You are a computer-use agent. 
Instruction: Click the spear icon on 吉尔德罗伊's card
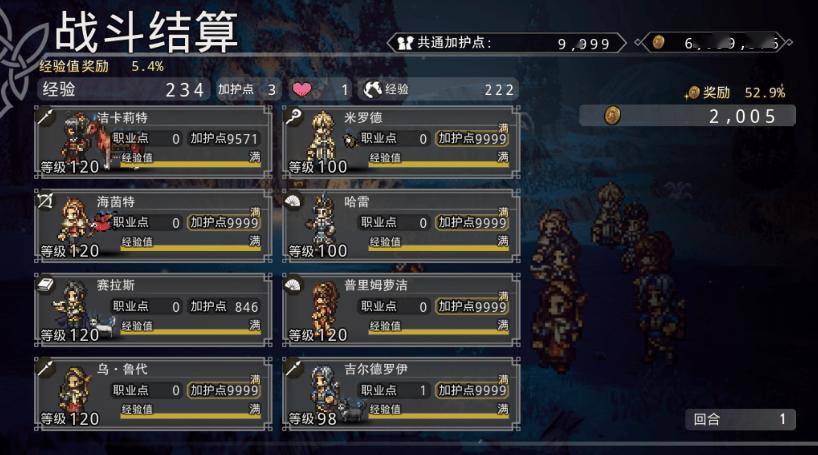click(293, 368)
